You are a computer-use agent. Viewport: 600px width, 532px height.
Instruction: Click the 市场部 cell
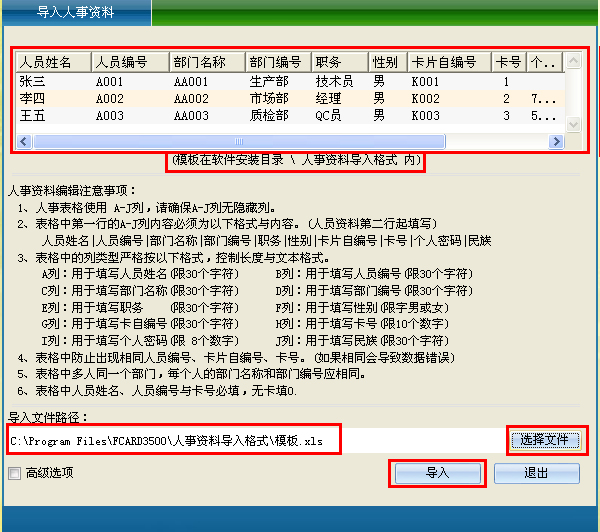(x=269, y=99)
